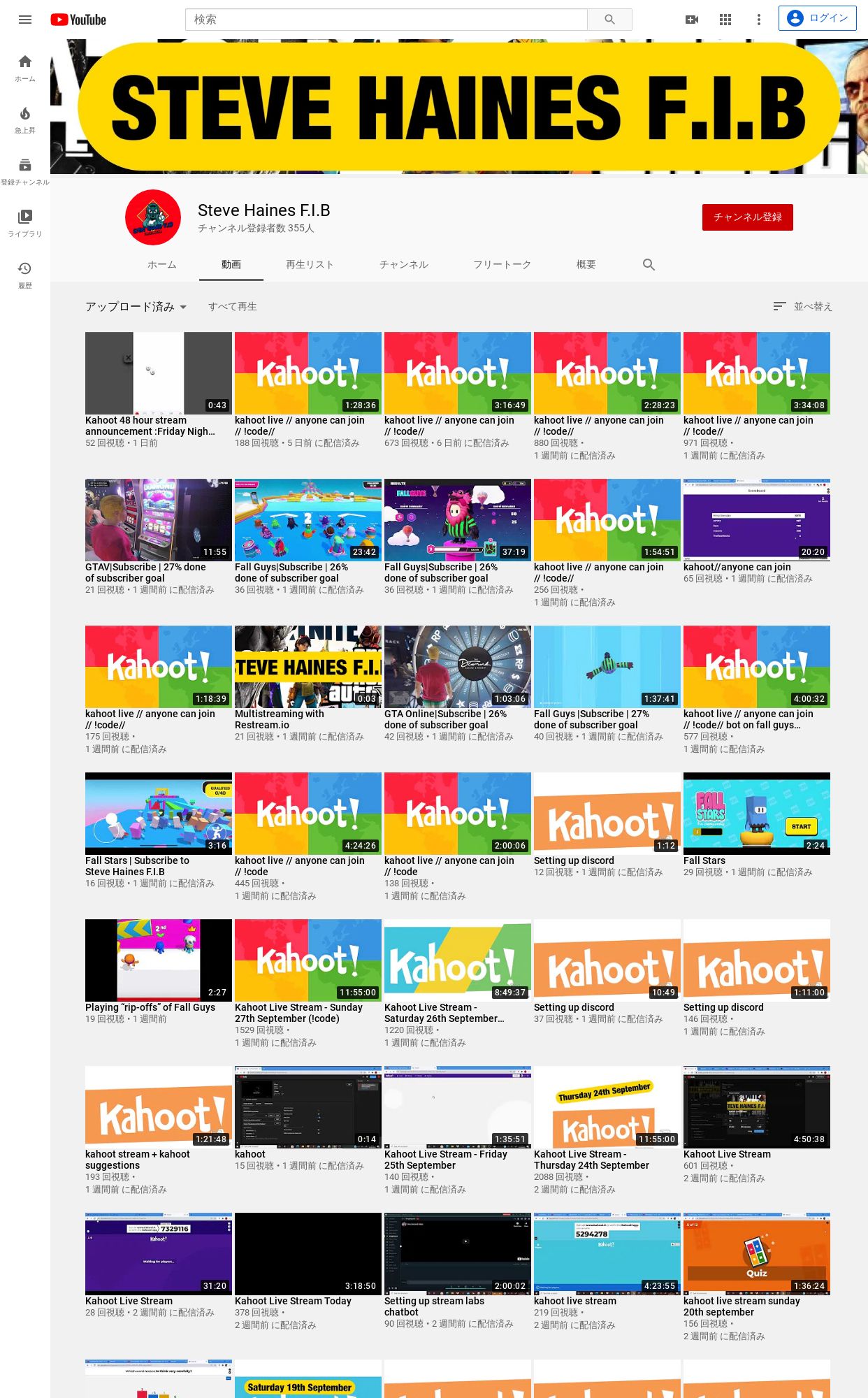Open the Fall Guys 37:19 thumbnail
The width and height of the screenshot is (868, 1398).
[458, 520]
